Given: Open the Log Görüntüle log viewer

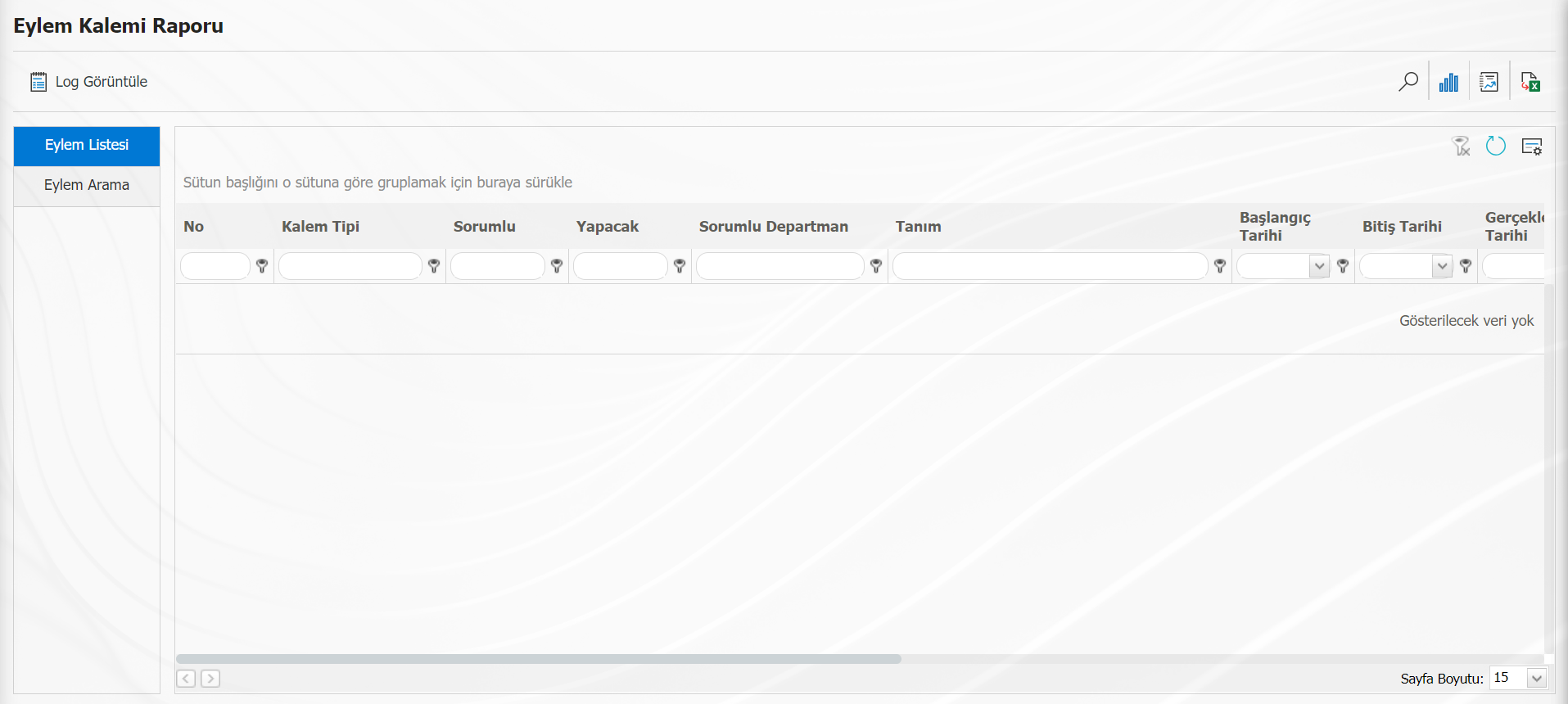Looking at the screenshot, I should [x=88, y=82].
